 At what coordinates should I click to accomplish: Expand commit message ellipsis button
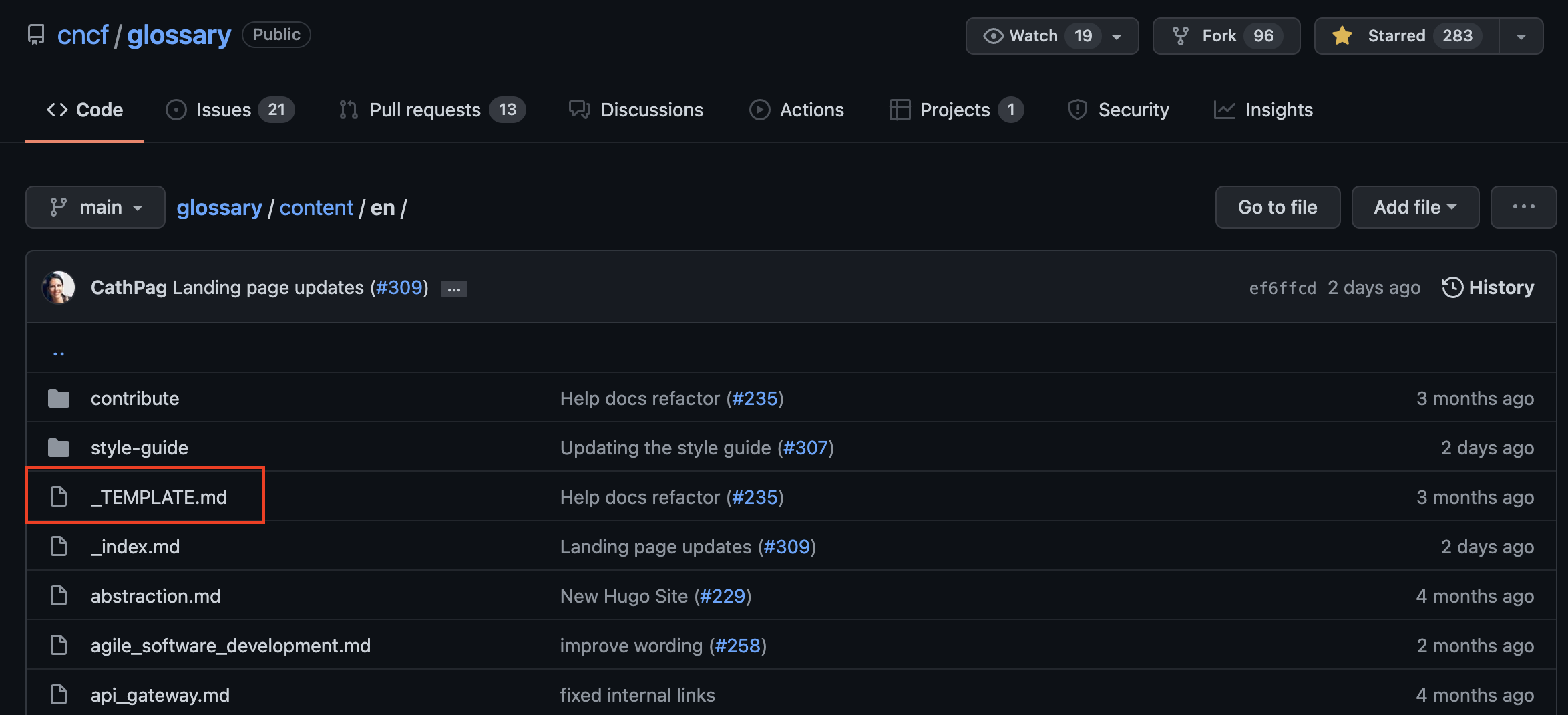pyautogui.click(x=454, y=289)
